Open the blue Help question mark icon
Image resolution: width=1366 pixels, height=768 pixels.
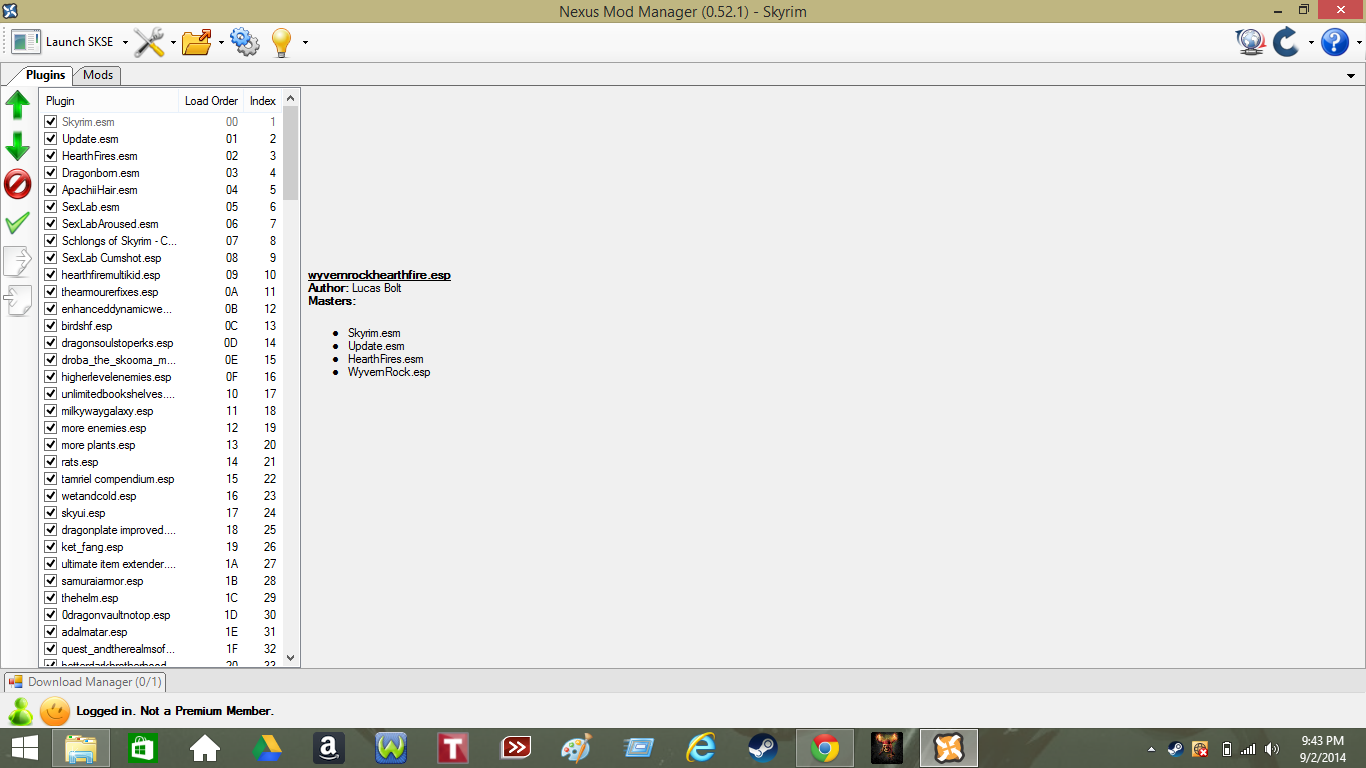coord(1335,42)
